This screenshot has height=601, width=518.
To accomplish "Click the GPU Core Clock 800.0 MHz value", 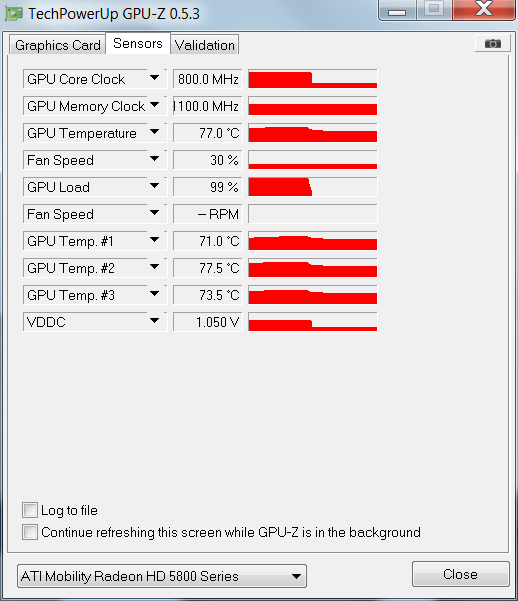I will [207, 79].
